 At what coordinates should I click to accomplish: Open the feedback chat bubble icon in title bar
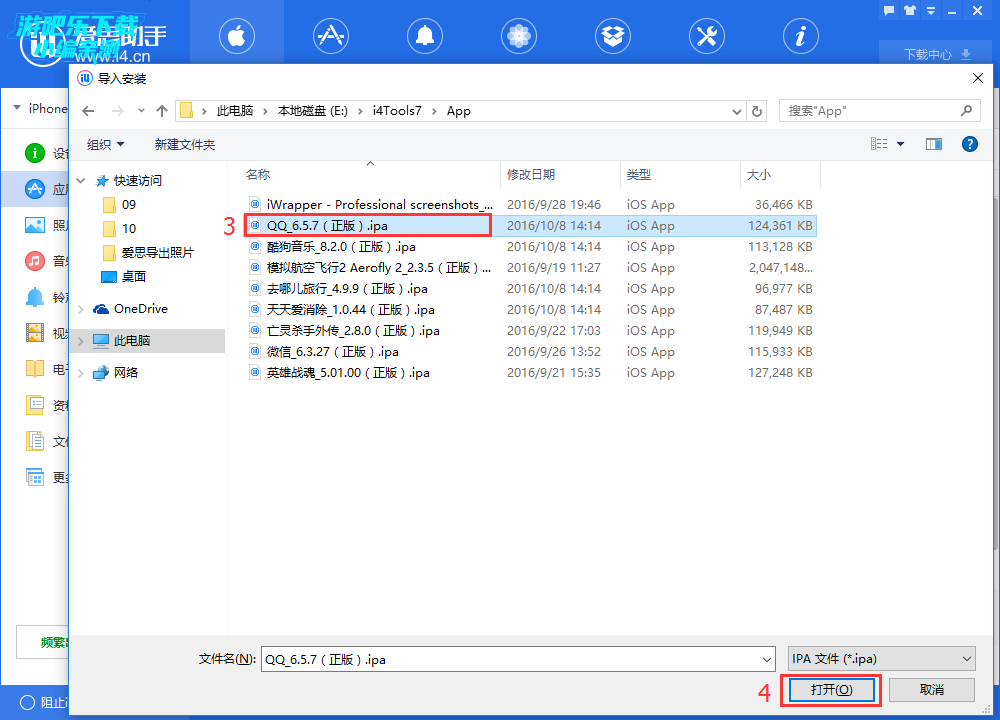click(x=889, y=10)
